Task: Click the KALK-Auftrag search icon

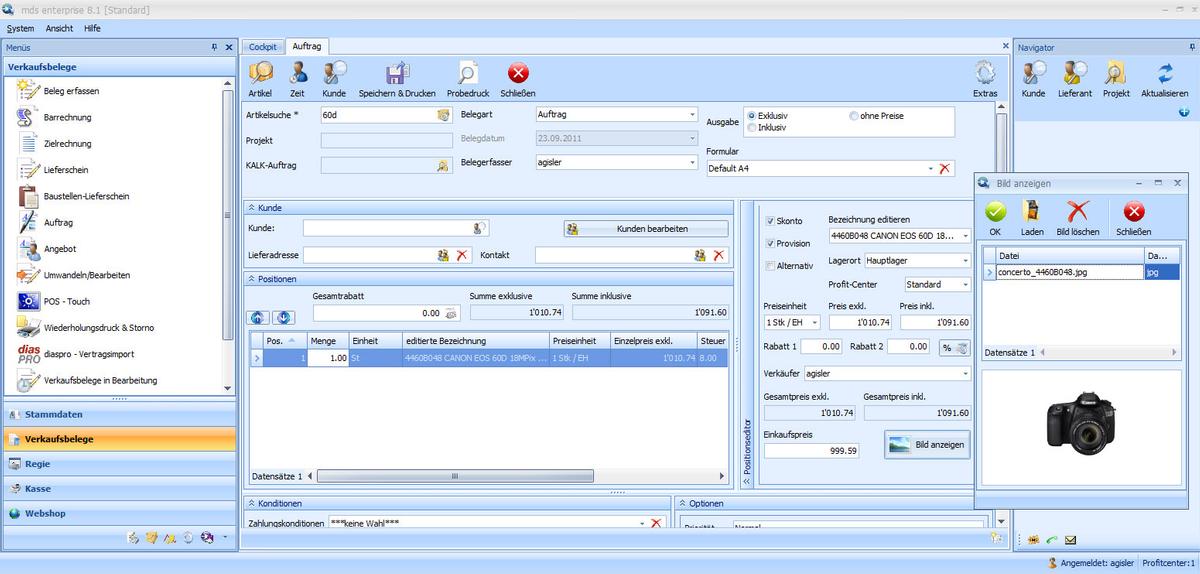Action: (x=443, y=166)
